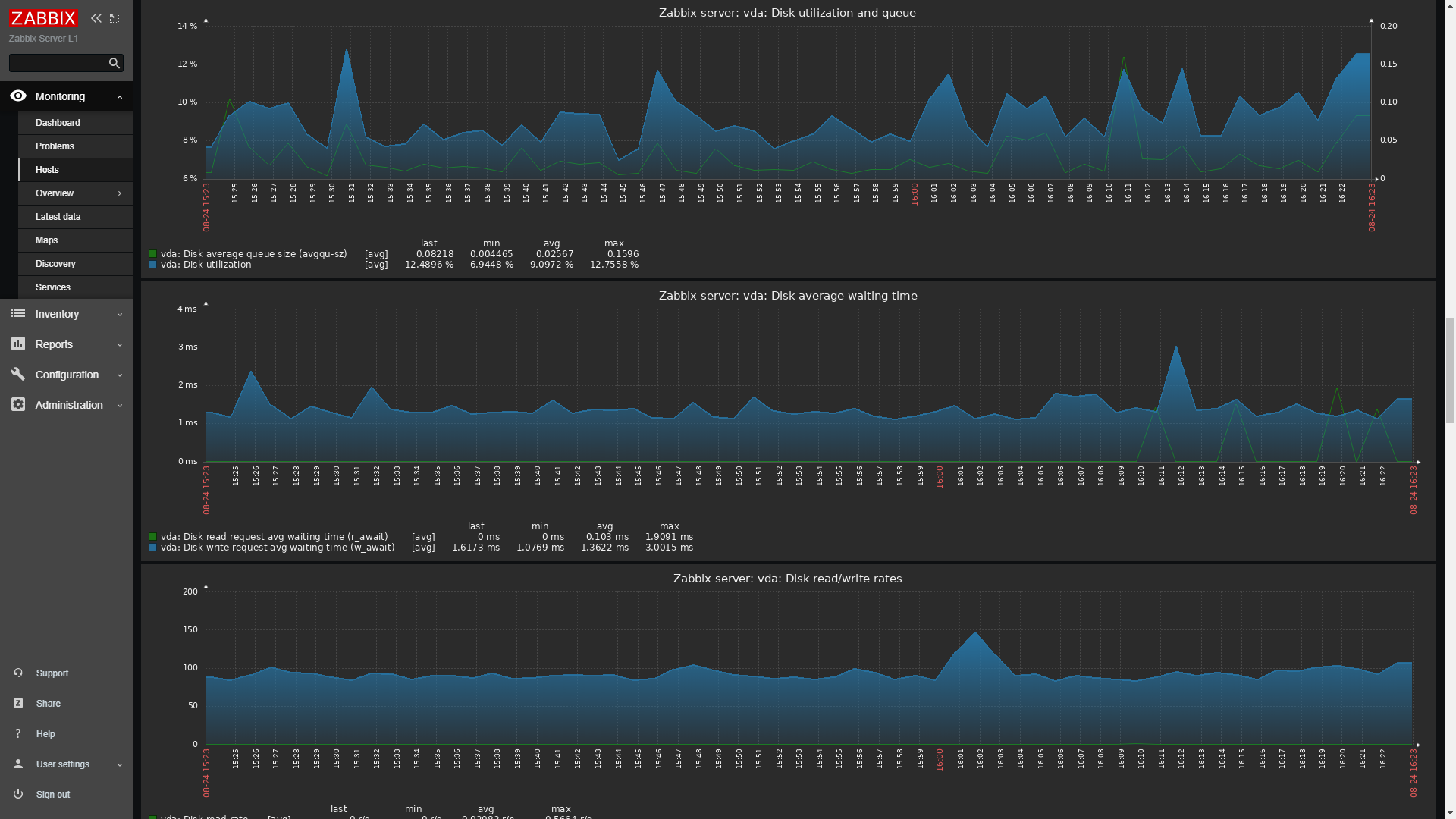Image resolution: width=1456 pixels, height=819 pixels.
Task: Click the Monitoring eye icon
Action: 18,96
